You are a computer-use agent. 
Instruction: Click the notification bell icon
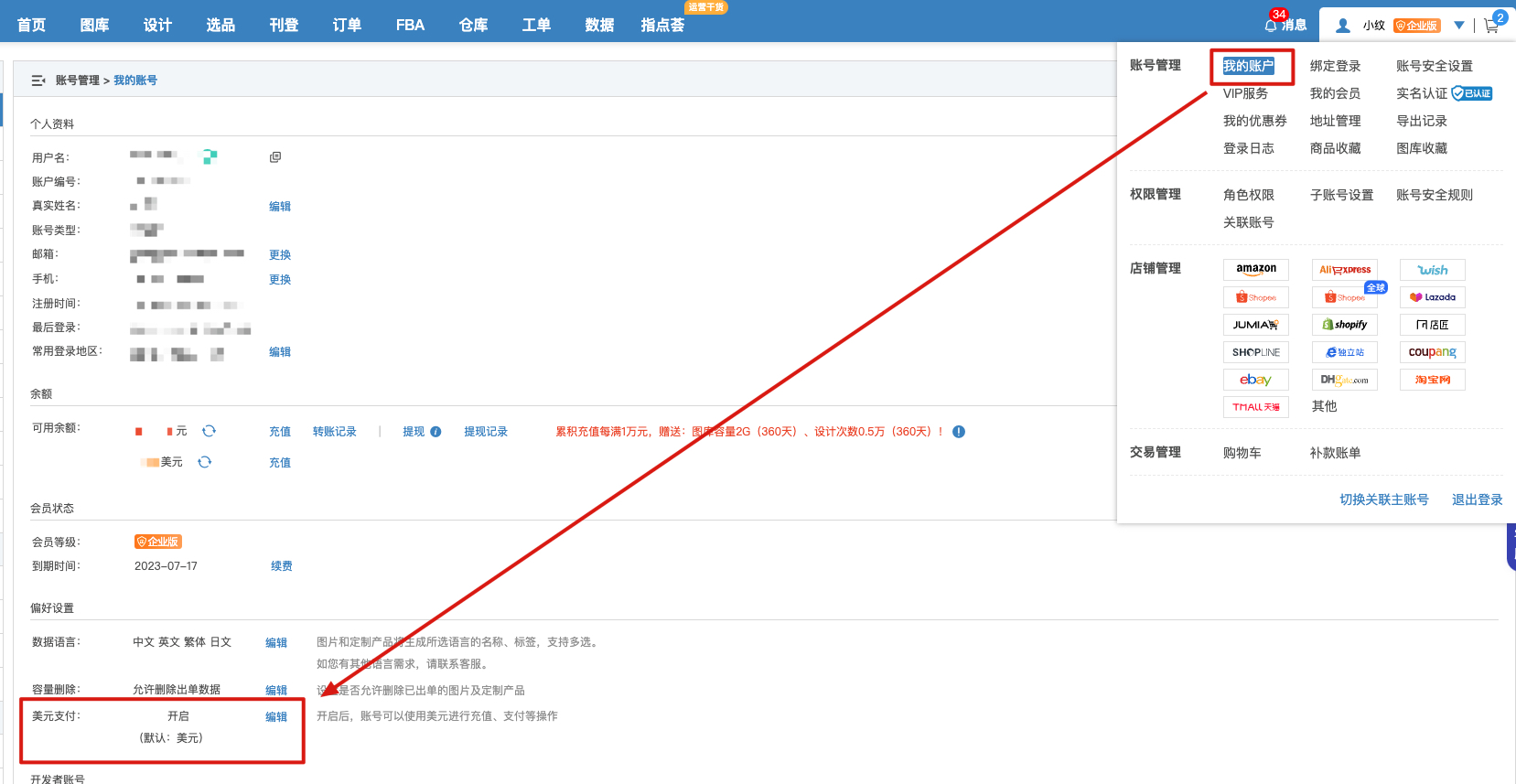click(1271, 25)
